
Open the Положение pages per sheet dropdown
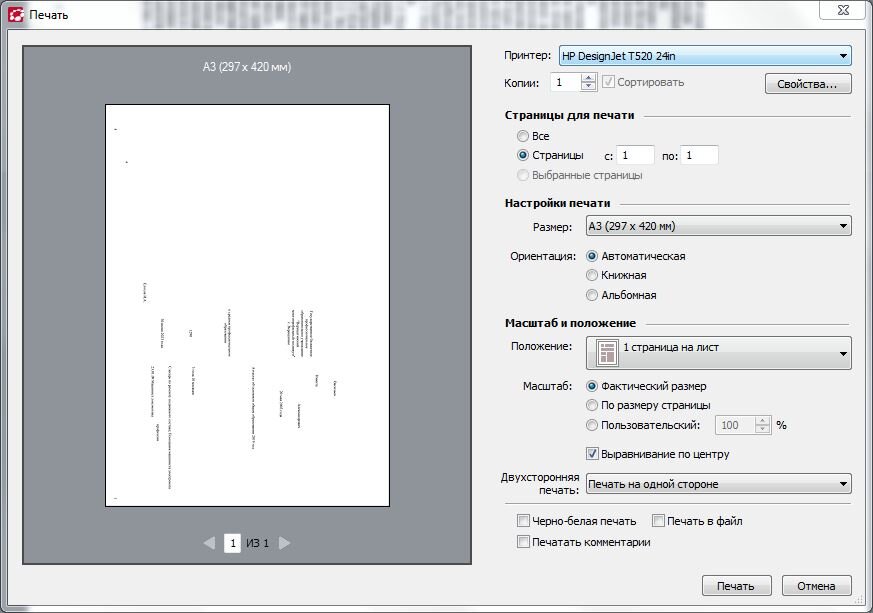(x=719, y=353)
